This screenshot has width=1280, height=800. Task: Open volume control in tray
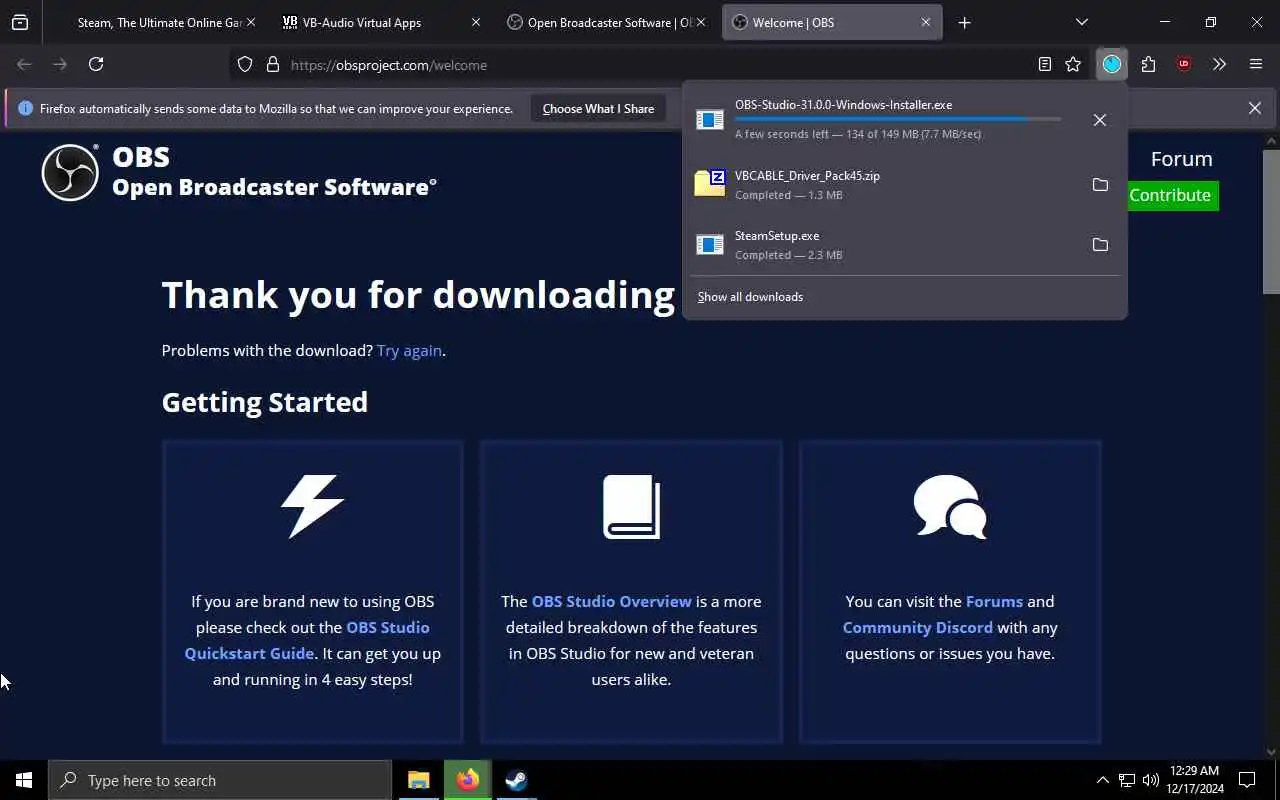pos(1150,780)
